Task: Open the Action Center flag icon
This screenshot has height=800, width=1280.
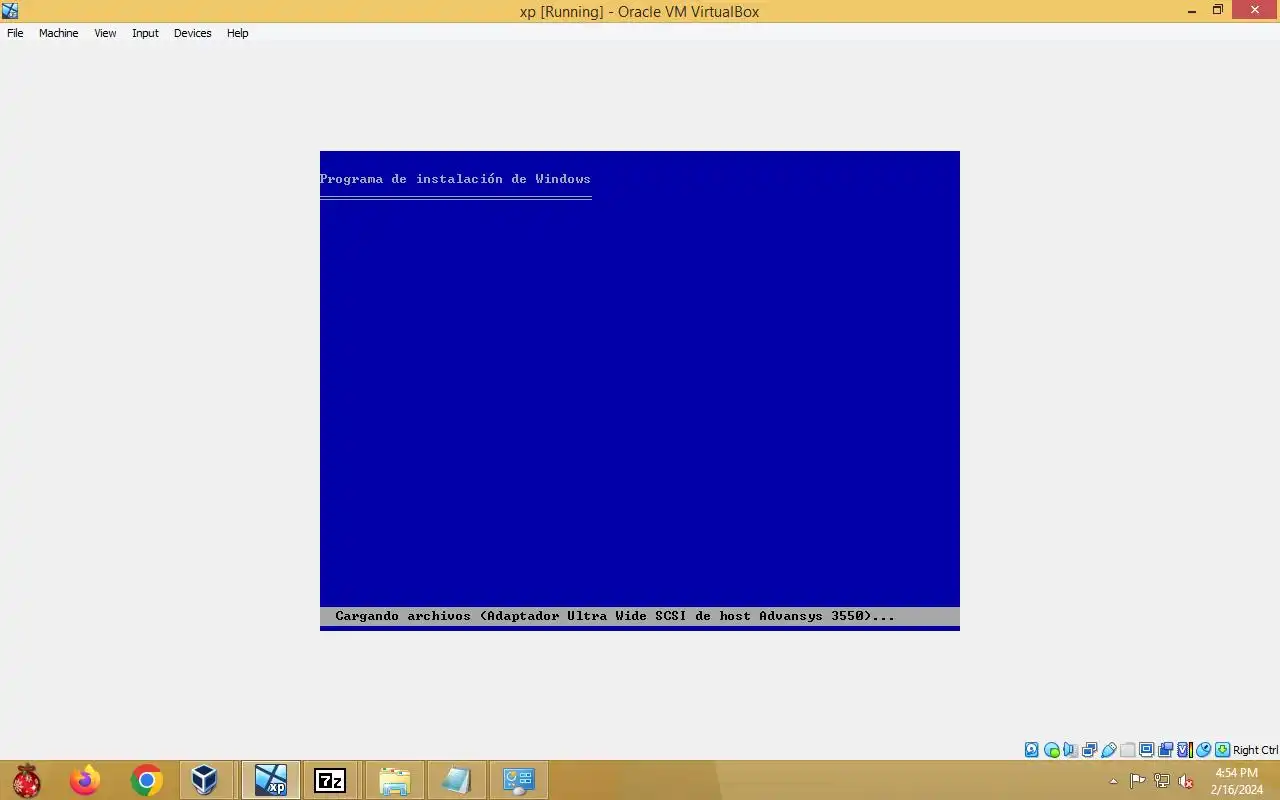Action: (x=1137, y=781)
